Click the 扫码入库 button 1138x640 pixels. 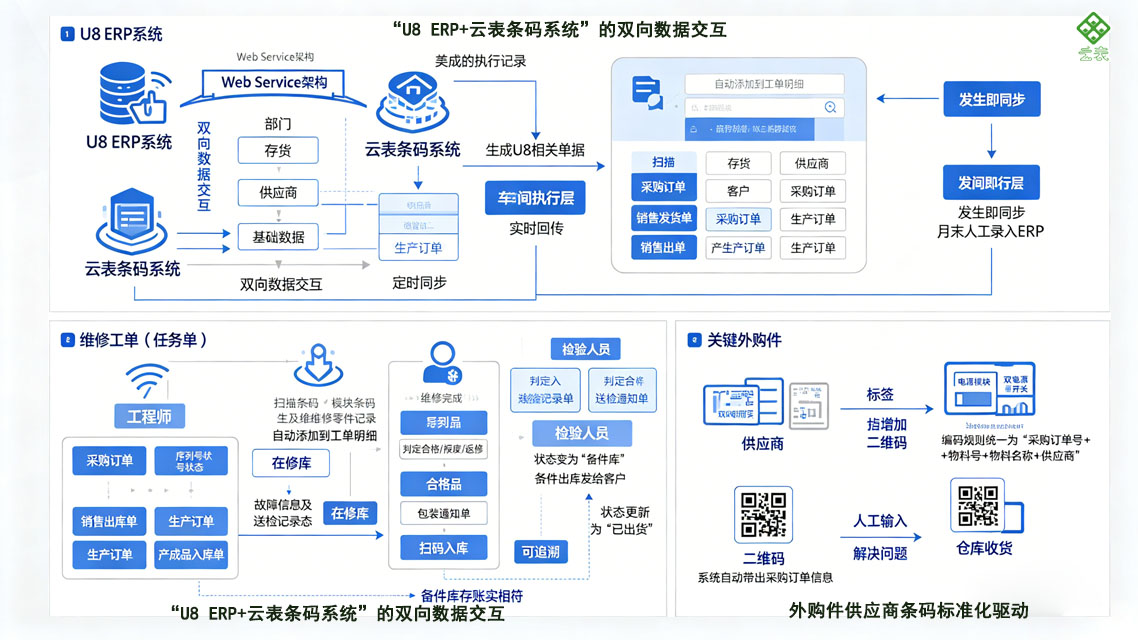(443, 548)
